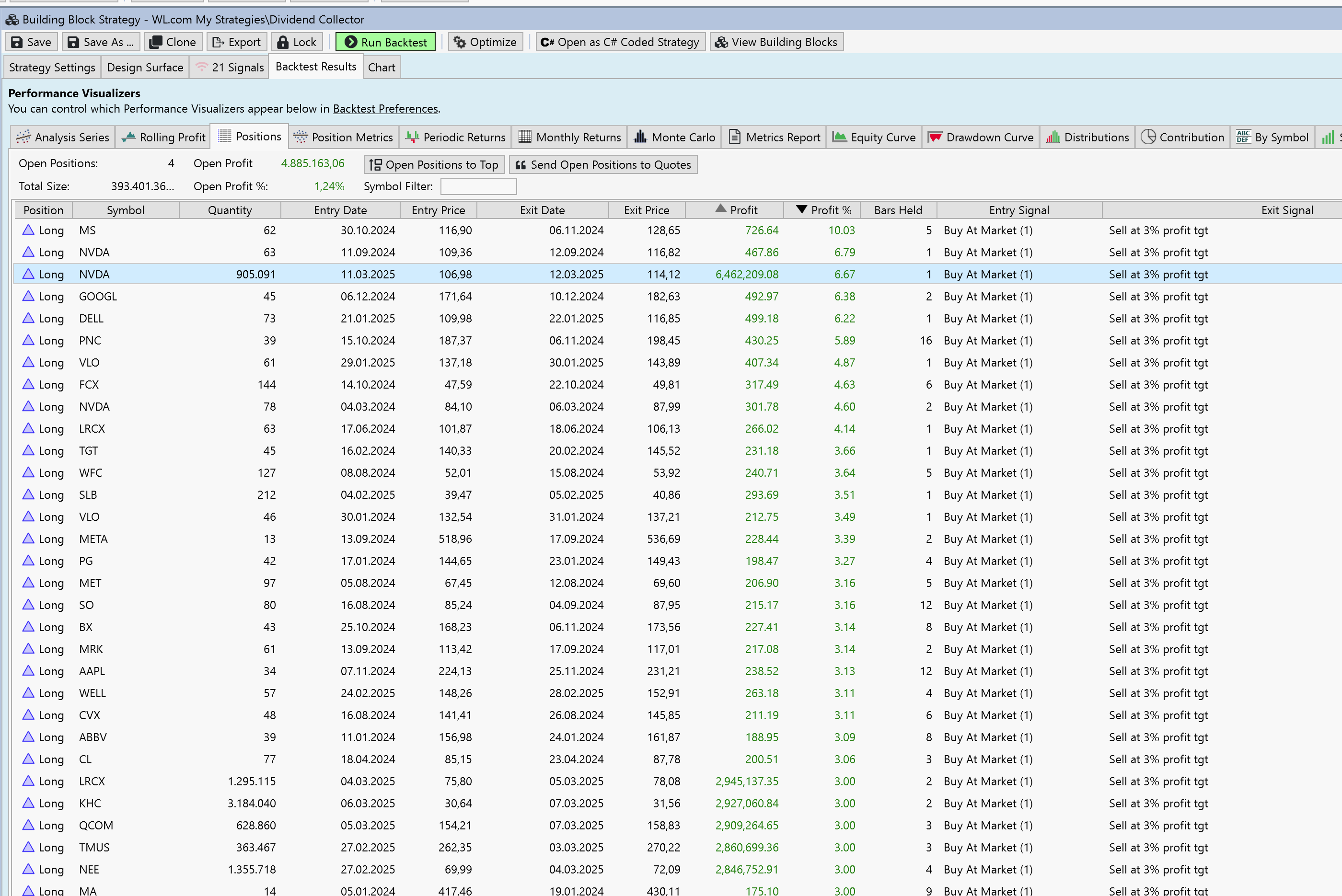The height and width of the screenshot is (896, 1342).
Task: Click the long-position triangle icon for MS
Action: pyautogui.click(x=28, y=230)
